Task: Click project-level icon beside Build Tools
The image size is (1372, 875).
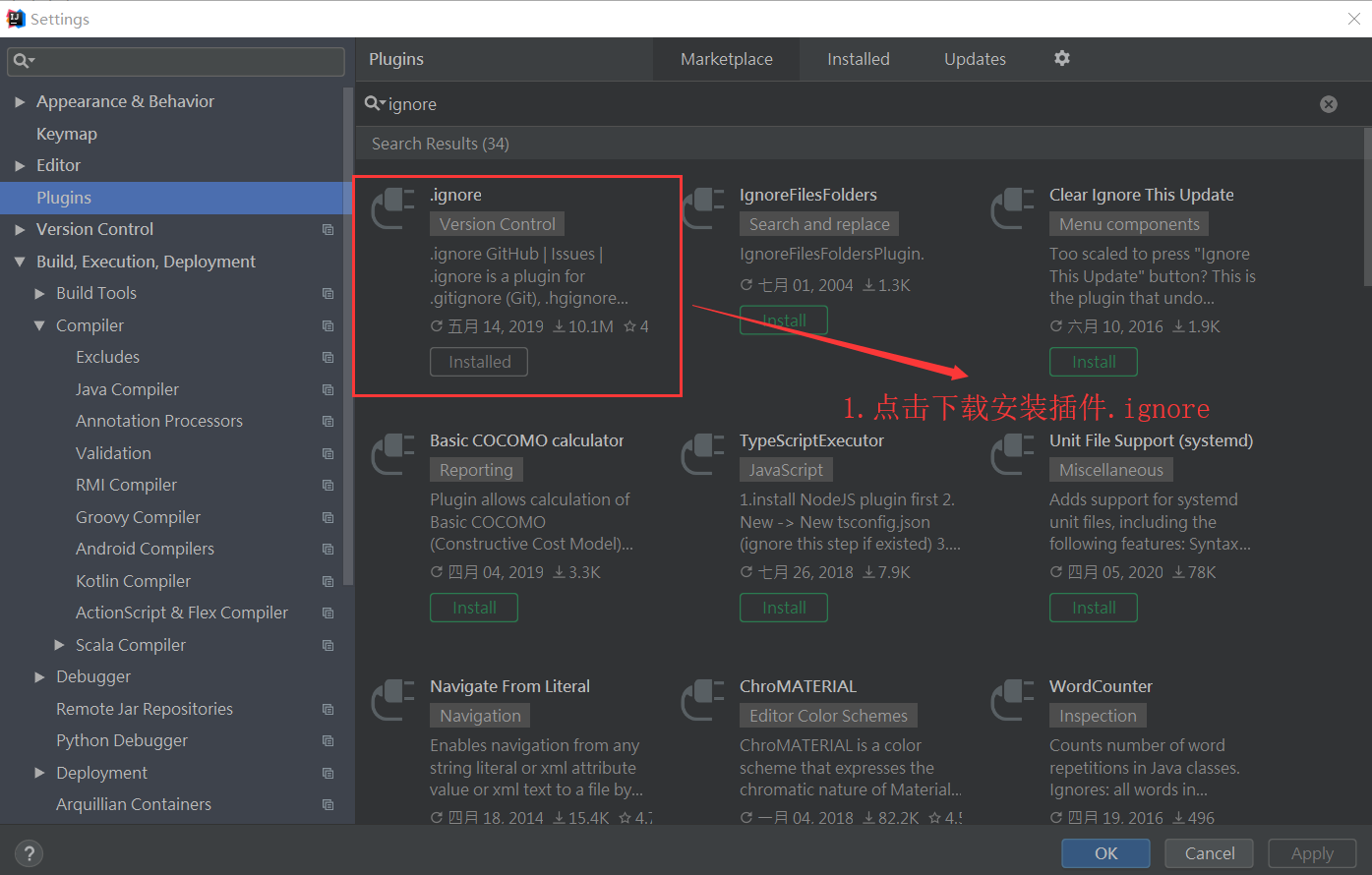Action: [328, 293]
